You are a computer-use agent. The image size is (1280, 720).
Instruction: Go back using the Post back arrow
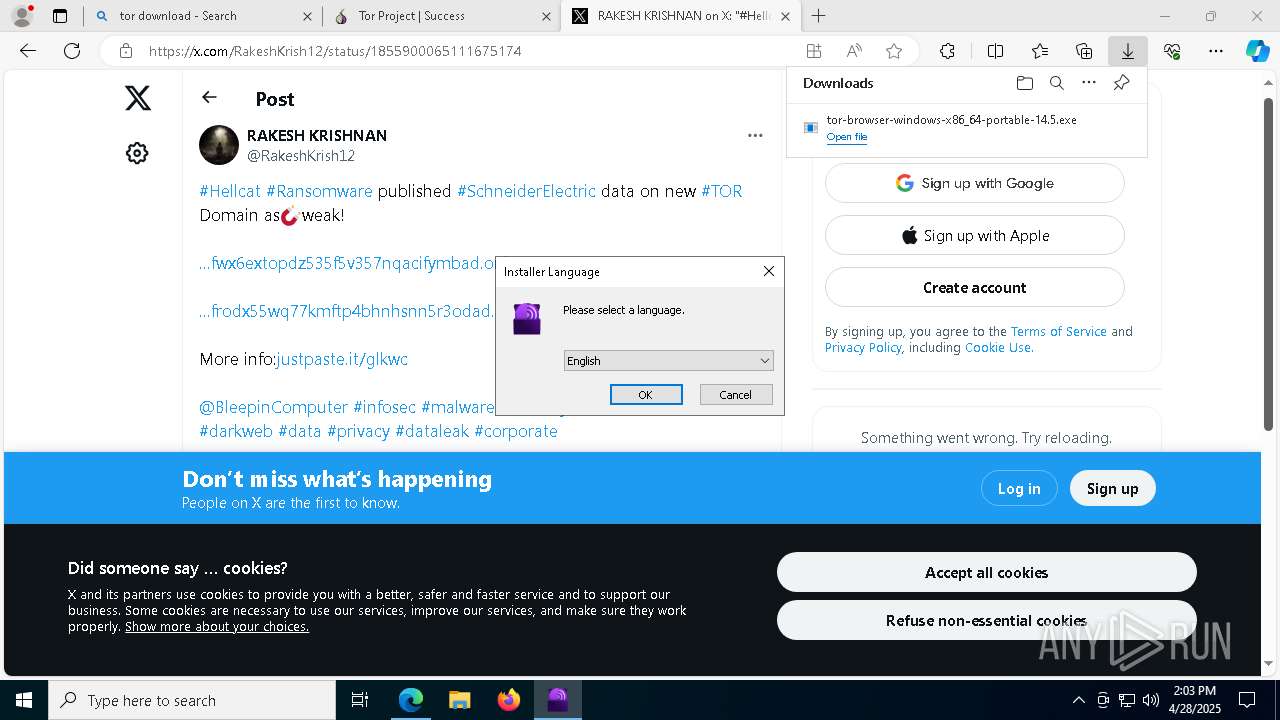point(209,97)
